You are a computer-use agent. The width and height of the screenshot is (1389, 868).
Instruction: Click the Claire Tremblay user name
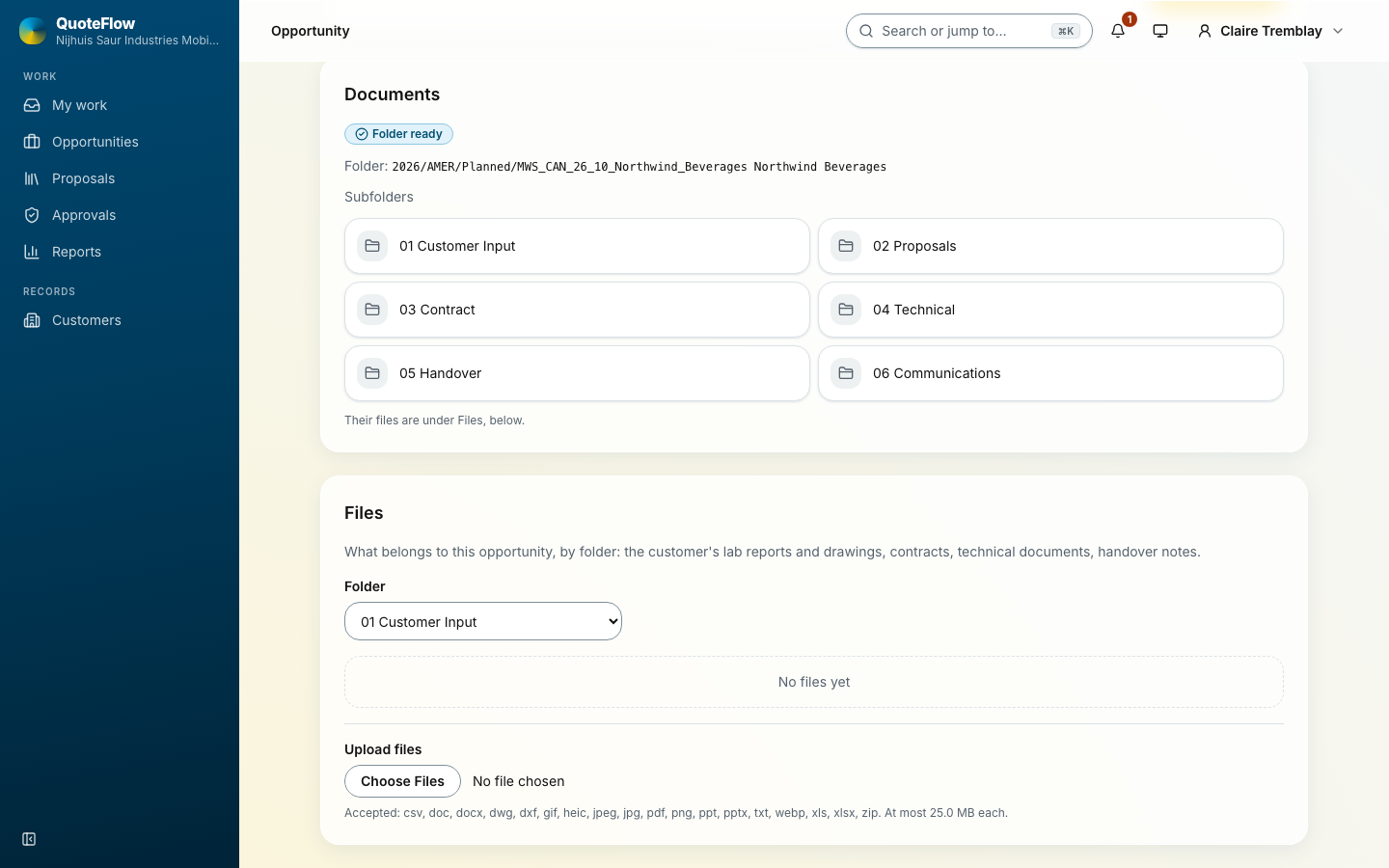(1270, 31)
